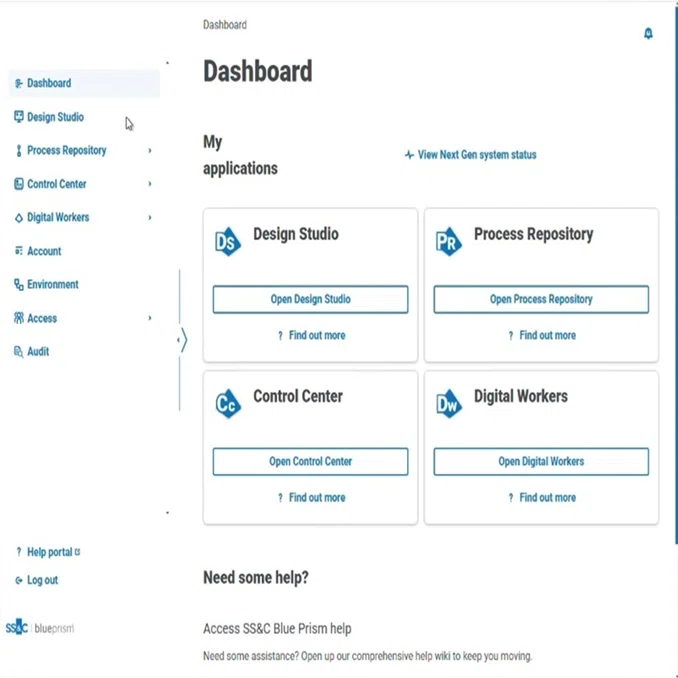The image size is (678, 678).
Task: Click the Digital Workers sidebar icon
Action: [x=18, y=217]
